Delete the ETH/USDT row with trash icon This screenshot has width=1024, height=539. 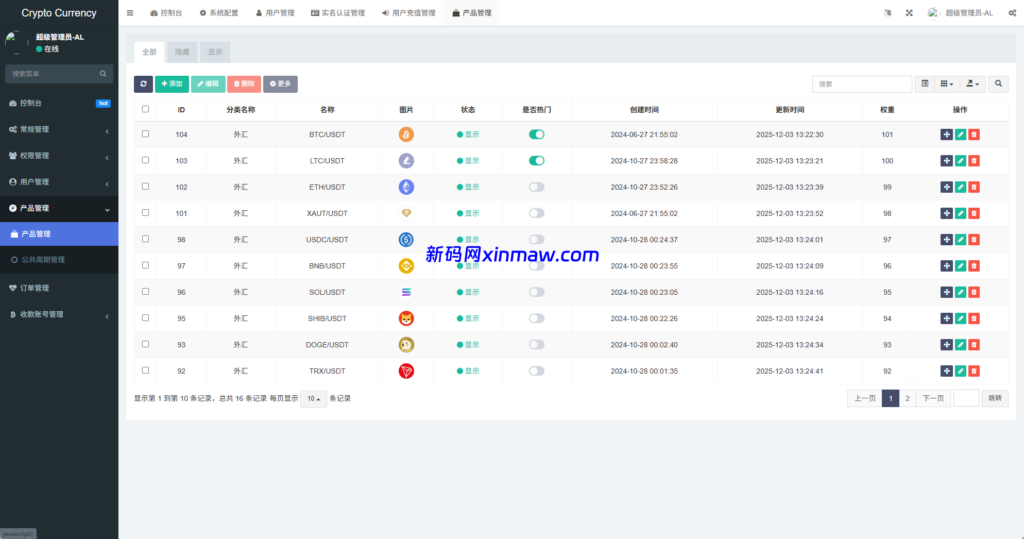[x=974, y=187]
